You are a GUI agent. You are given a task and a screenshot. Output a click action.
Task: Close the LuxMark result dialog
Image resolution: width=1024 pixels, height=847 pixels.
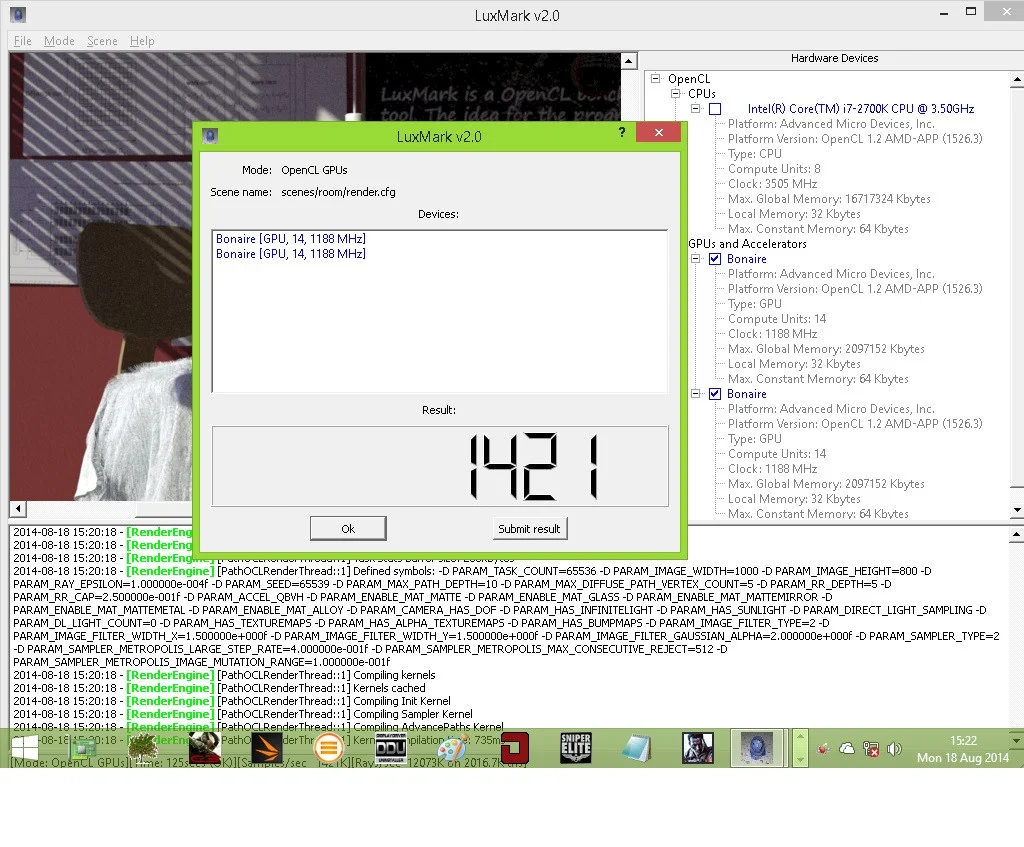(x=658, y=133)
